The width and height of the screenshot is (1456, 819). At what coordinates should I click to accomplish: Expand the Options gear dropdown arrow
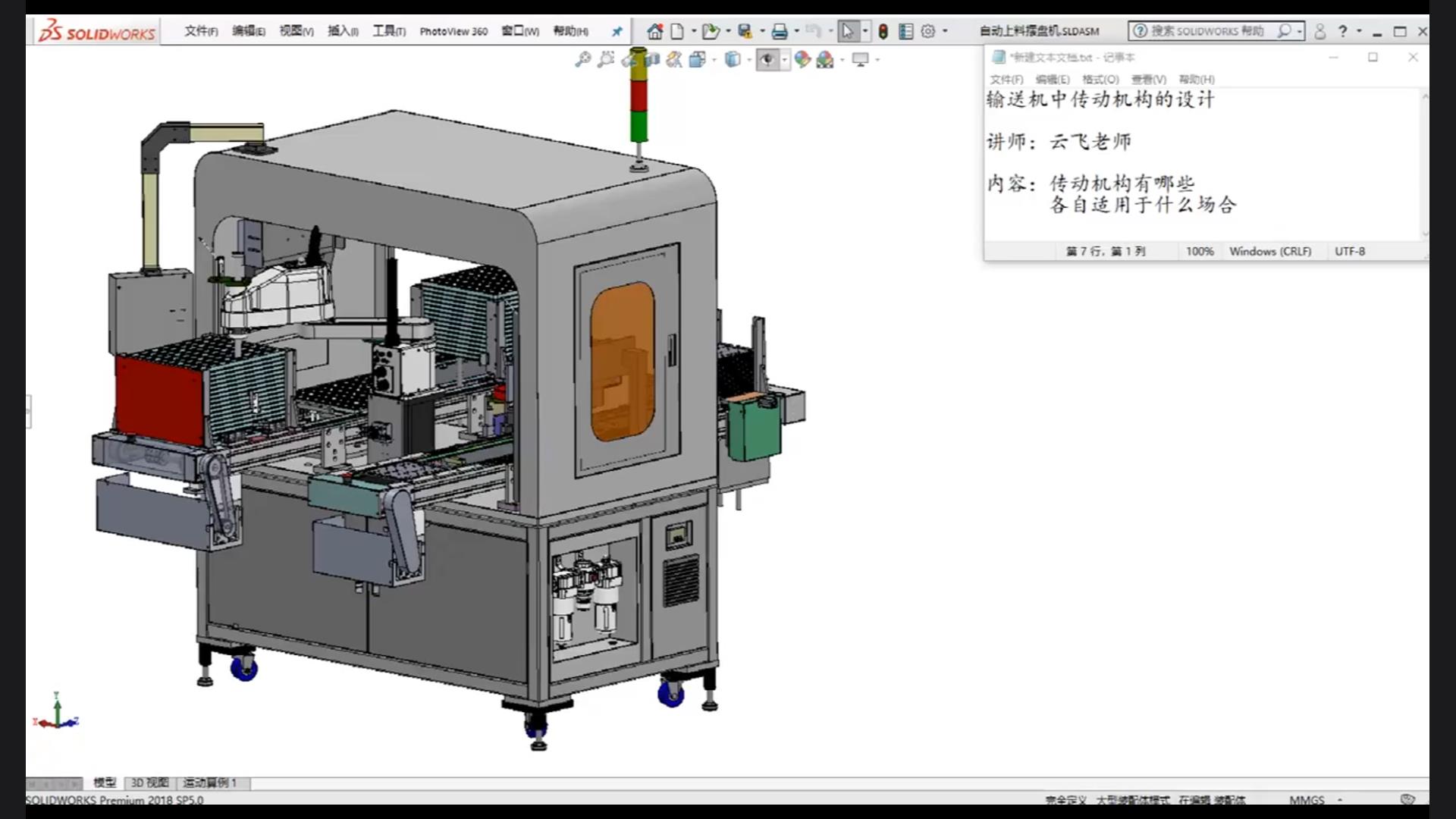(x=945, y=31)
